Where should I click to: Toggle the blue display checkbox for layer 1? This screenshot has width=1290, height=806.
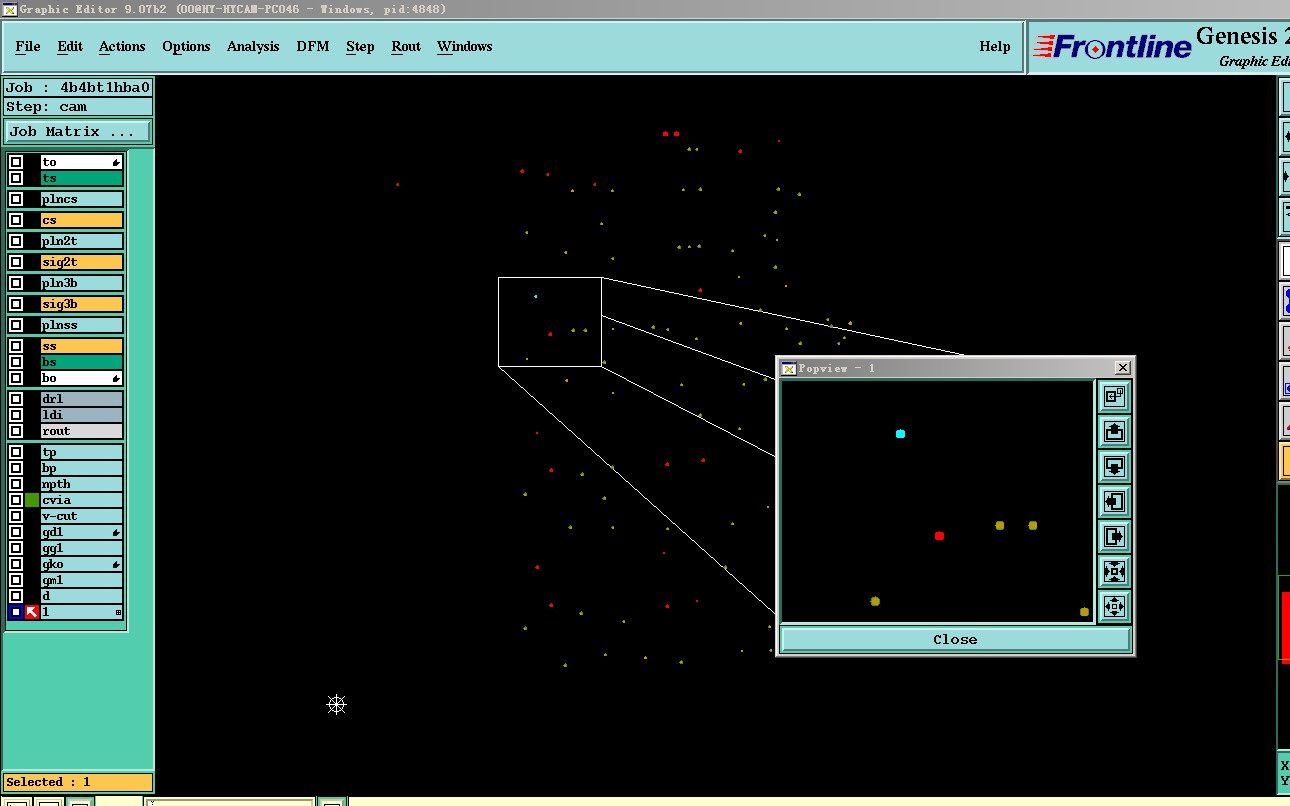coord(16,612)
